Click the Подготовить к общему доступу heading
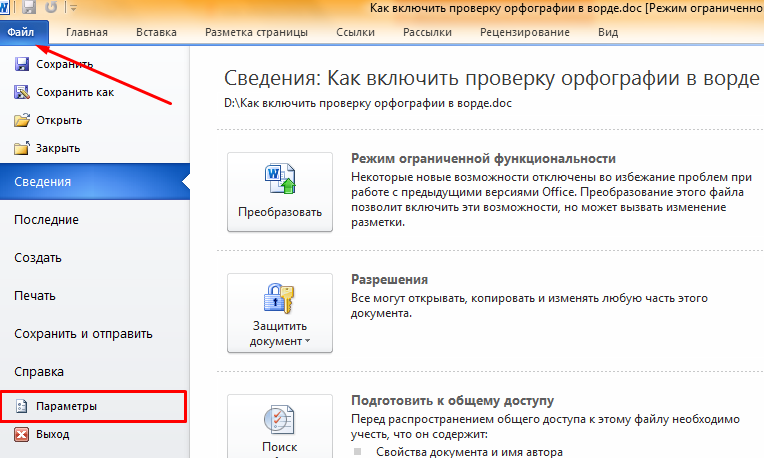The width and height of the screenshot is (764, 458). coord(453,401)
